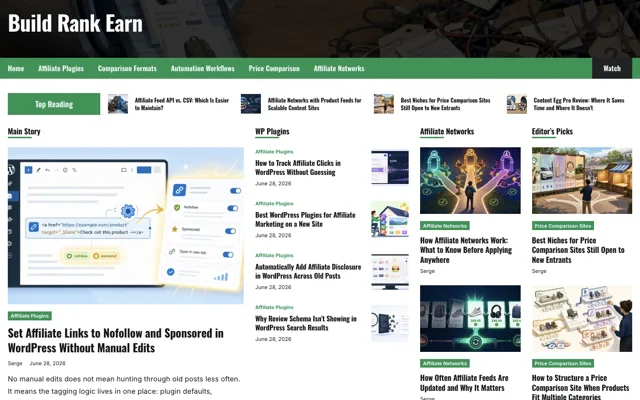Open the Automation Workflows menu item

(202, 69)
